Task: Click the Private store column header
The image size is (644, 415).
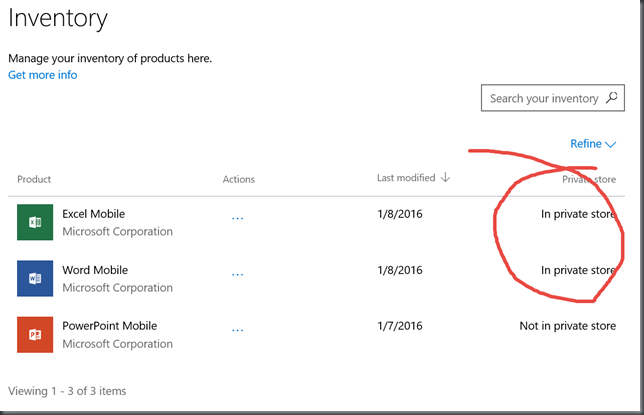Action: point(589,179)
